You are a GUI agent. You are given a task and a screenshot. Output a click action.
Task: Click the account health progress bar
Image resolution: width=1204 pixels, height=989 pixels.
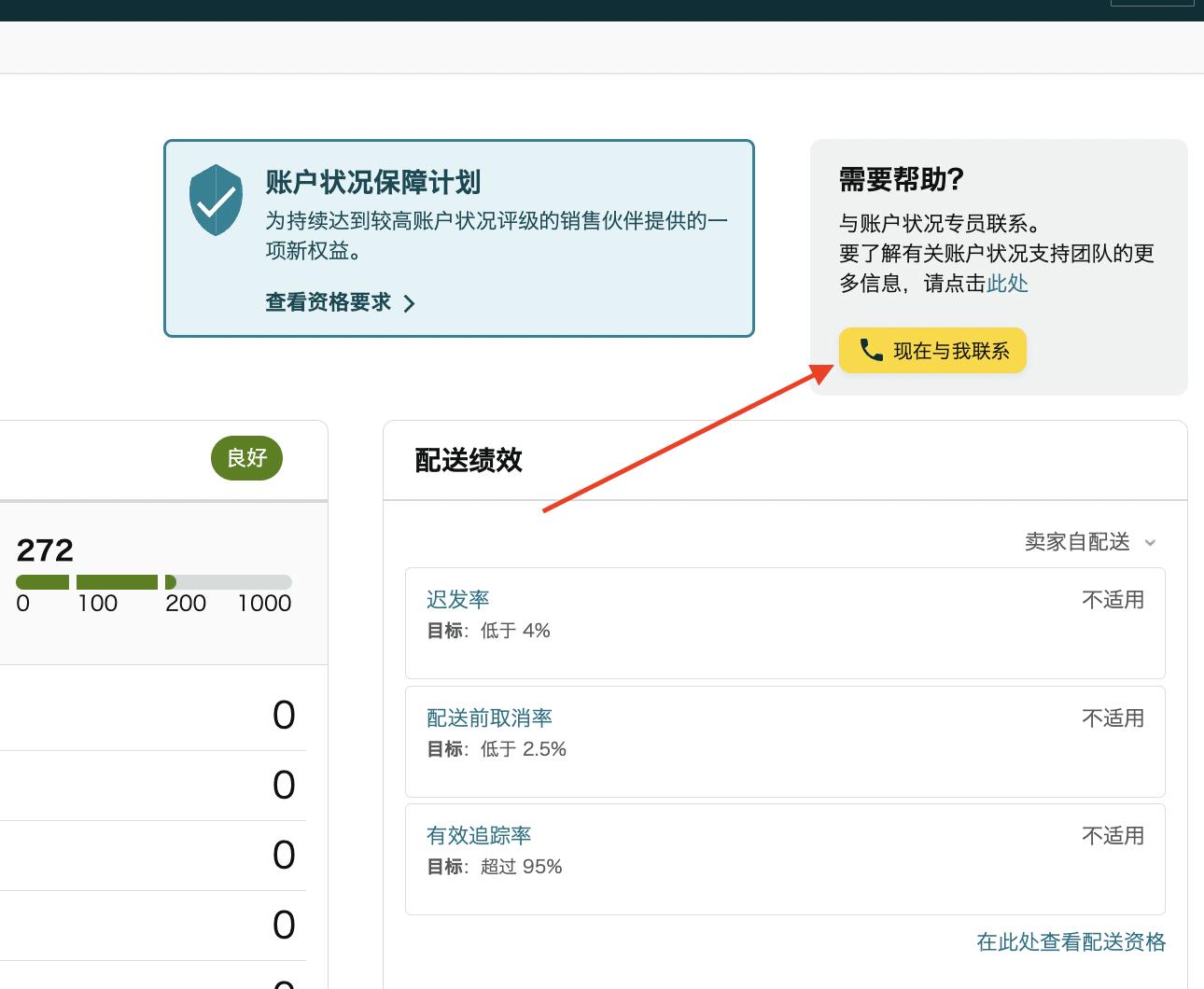click(159, 581)
